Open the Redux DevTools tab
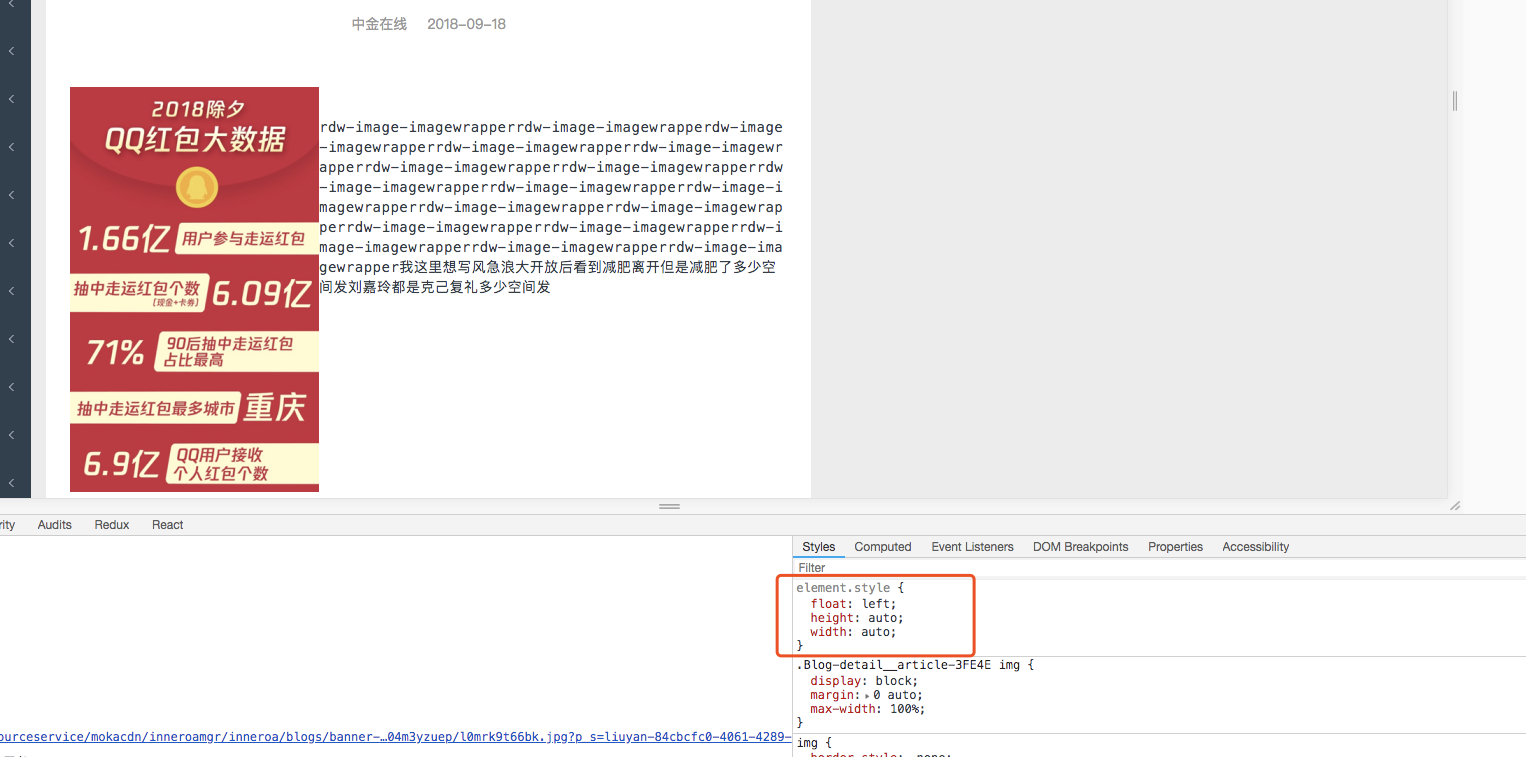Image resolution: width=1526 pixels, height=757 pixels. [x=111, y=524]
